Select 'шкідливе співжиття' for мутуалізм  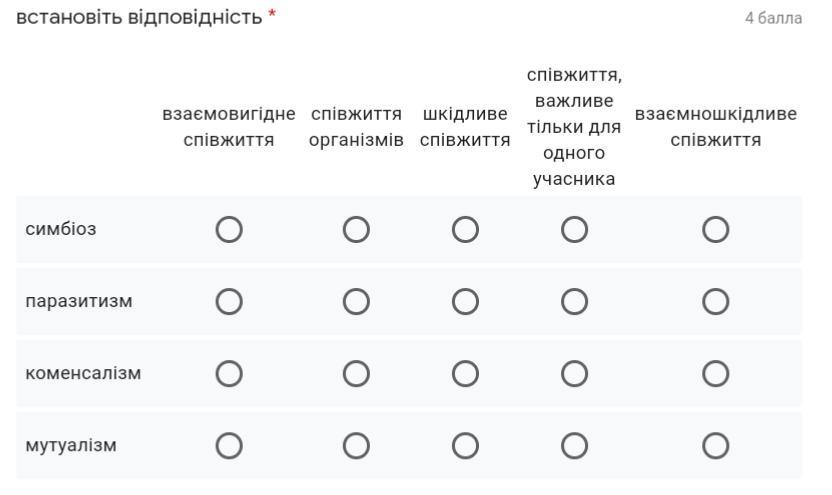pyautogui.click(x=465, y=446)
